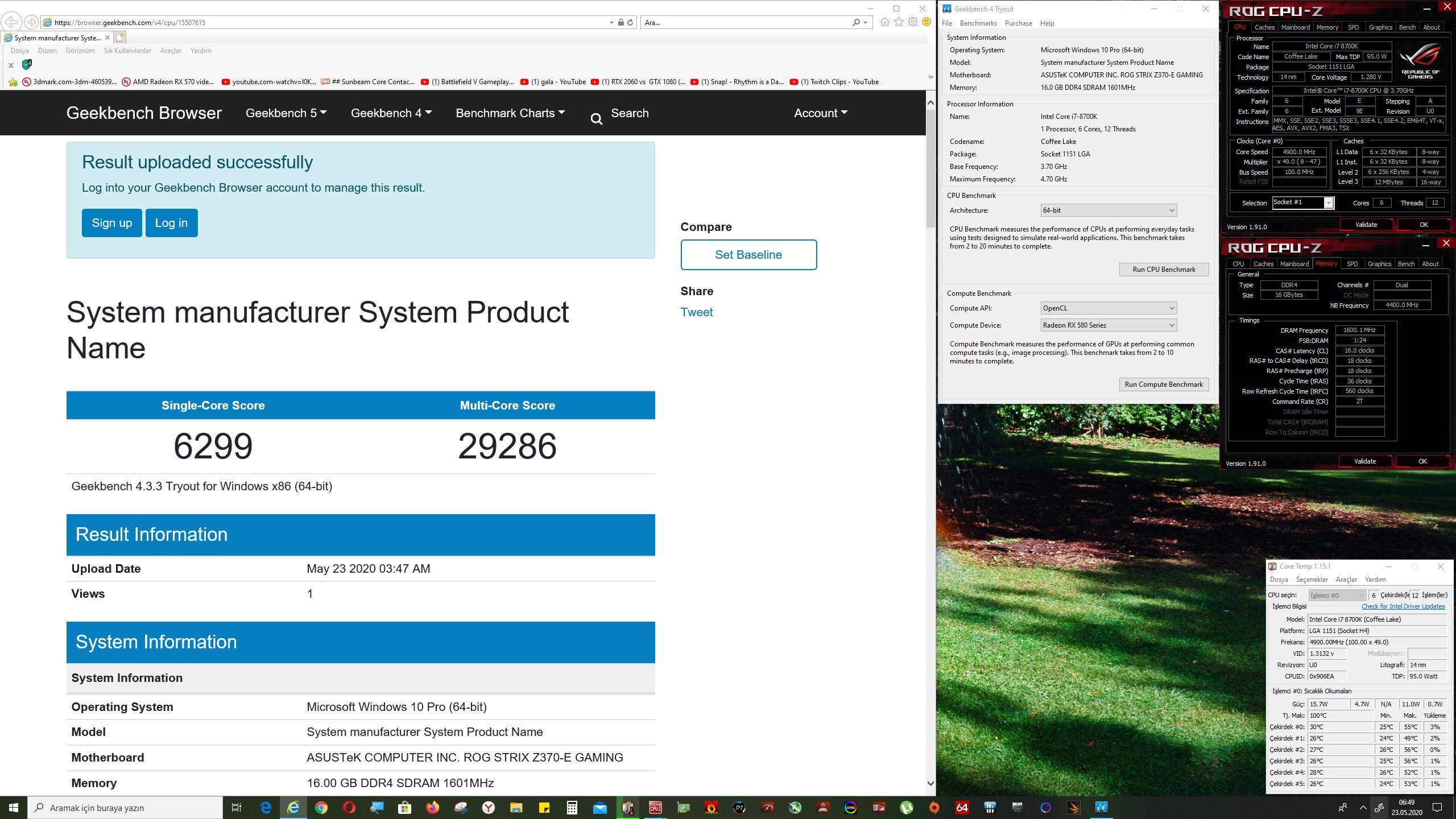Viewport: 1456px width, 819px height.
Task: Open the Görünüm menu in Internet Explorer
Action: [80, 51]
